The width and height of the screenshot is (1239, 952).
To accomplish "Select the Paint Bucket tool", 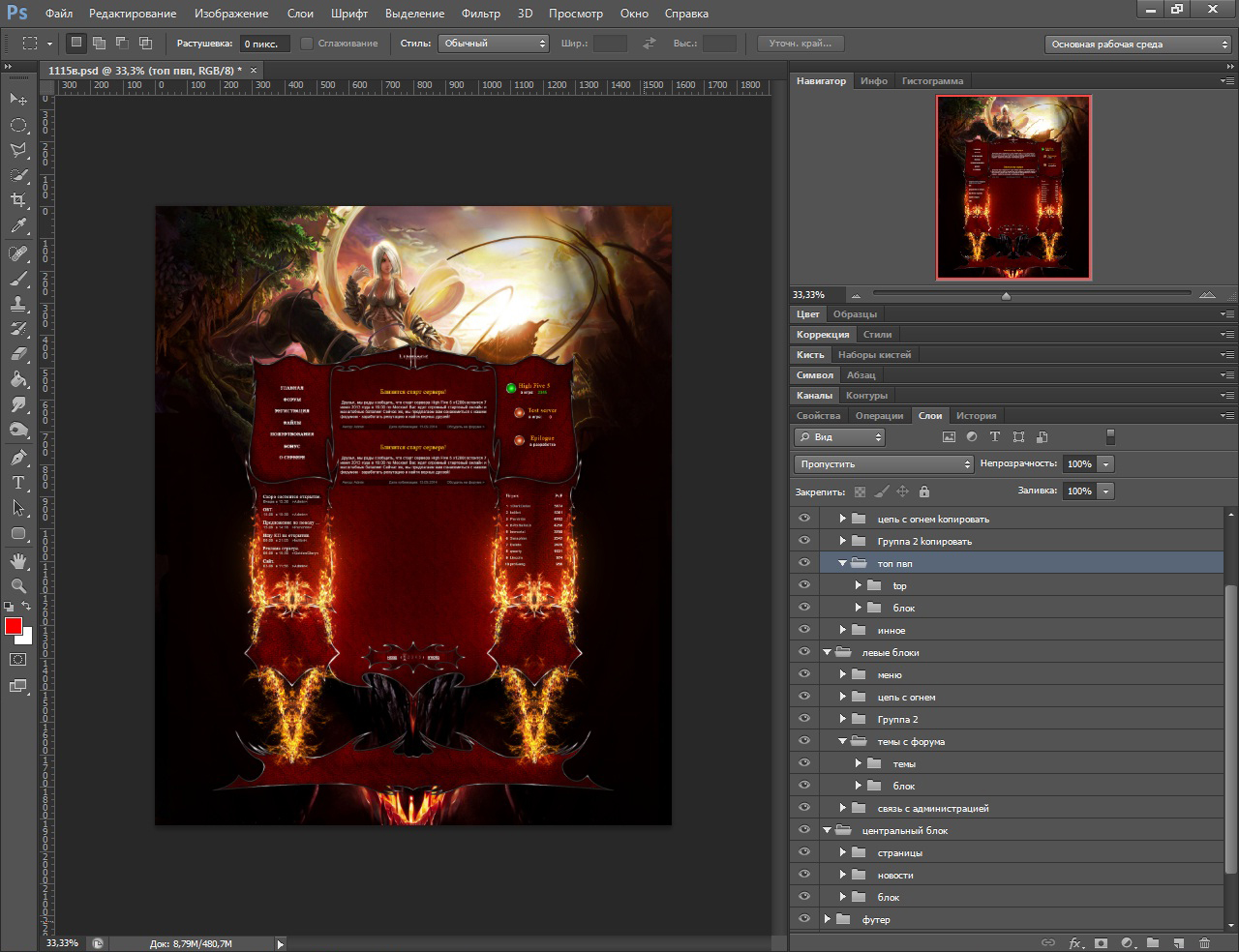I will (x=18, y=379).
